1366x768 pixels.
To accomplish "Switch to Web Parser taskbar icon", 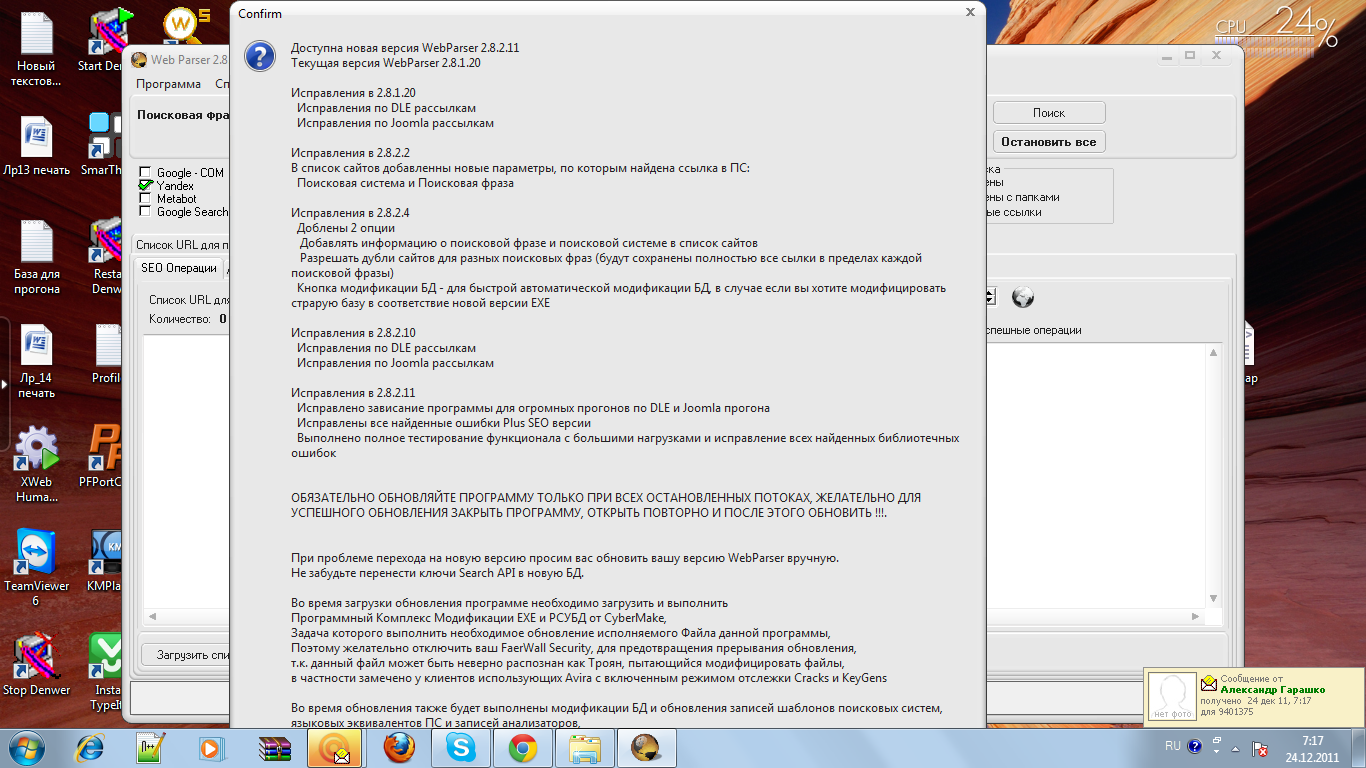I will tap(647, 747).
